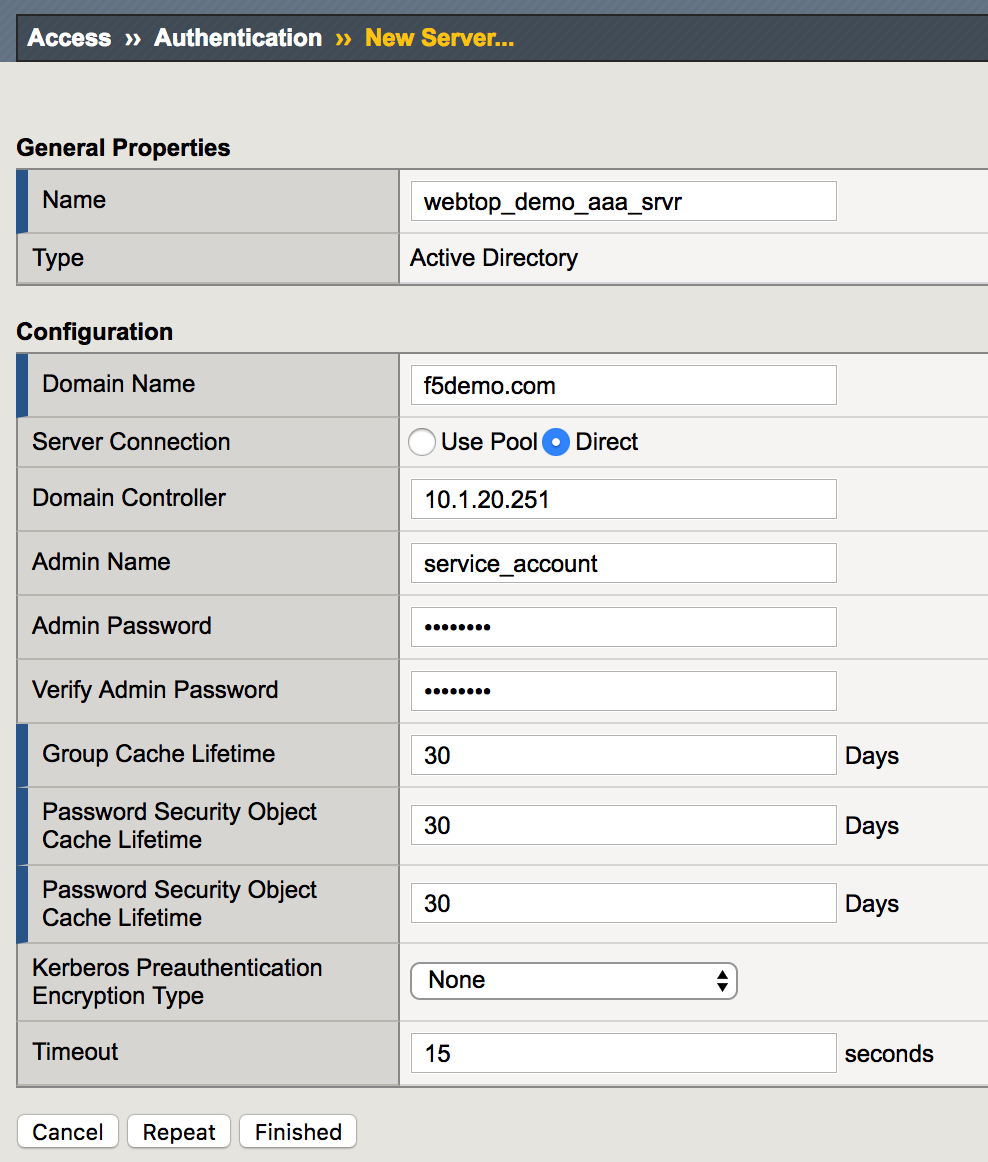The width and height of the screenshot is (988, 1162).
Task: Go to Access in the breadcrumb
Action: point(69,38)
